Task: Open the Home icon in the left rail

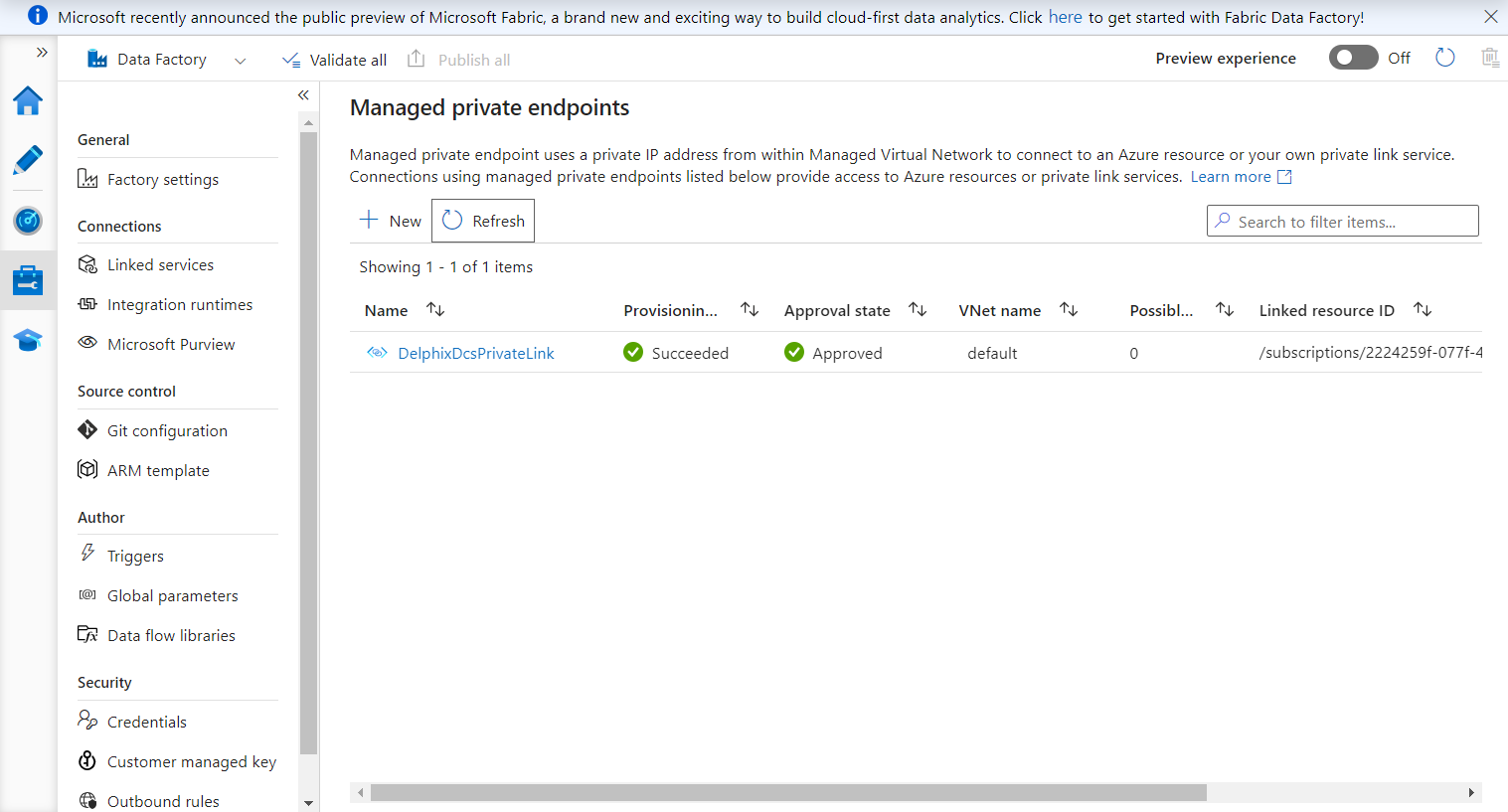Action: pos(27,100)
